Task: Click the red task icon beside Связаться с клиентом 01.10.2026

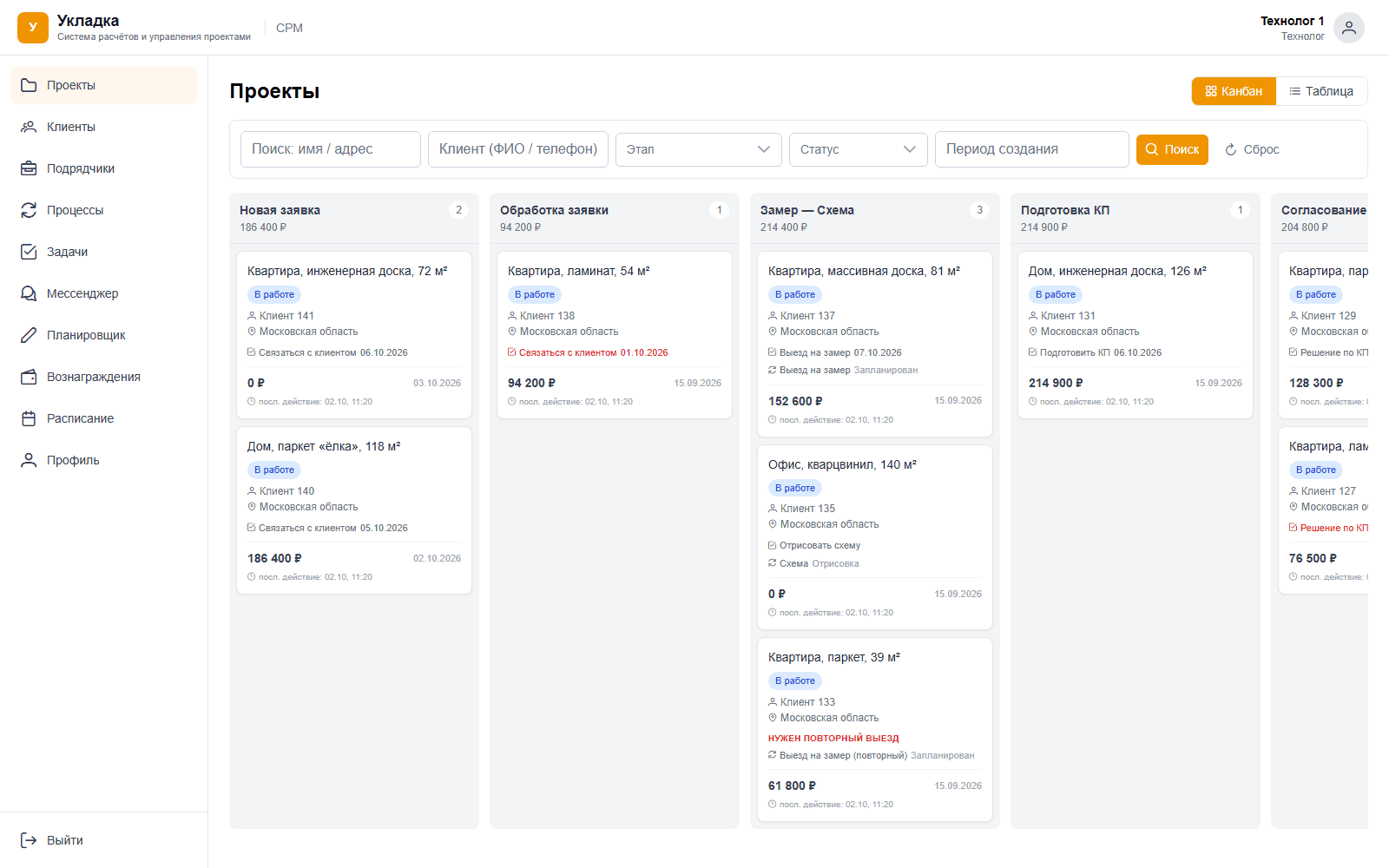Action: click(x=512, y=352)
